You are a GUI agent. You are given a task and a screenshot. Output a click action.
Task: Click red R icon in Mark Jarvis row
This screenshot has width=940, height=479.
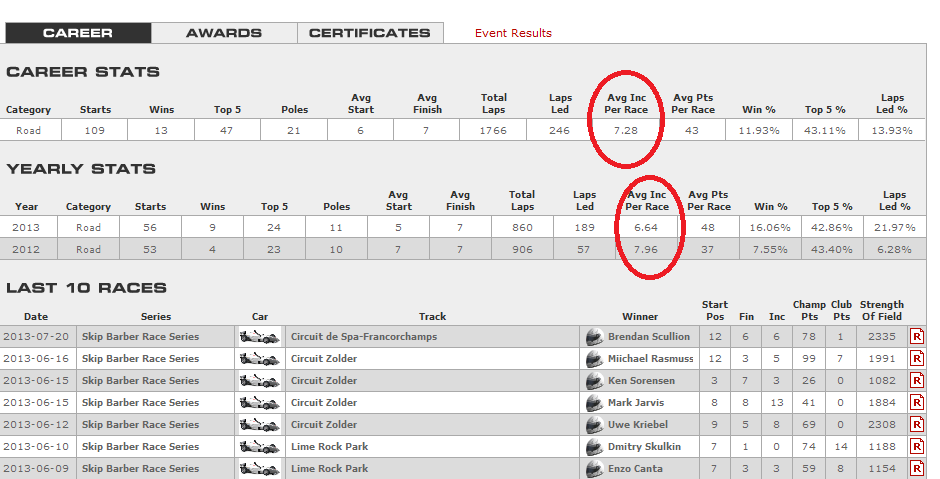pyautogui.click(x=916, y=403)
